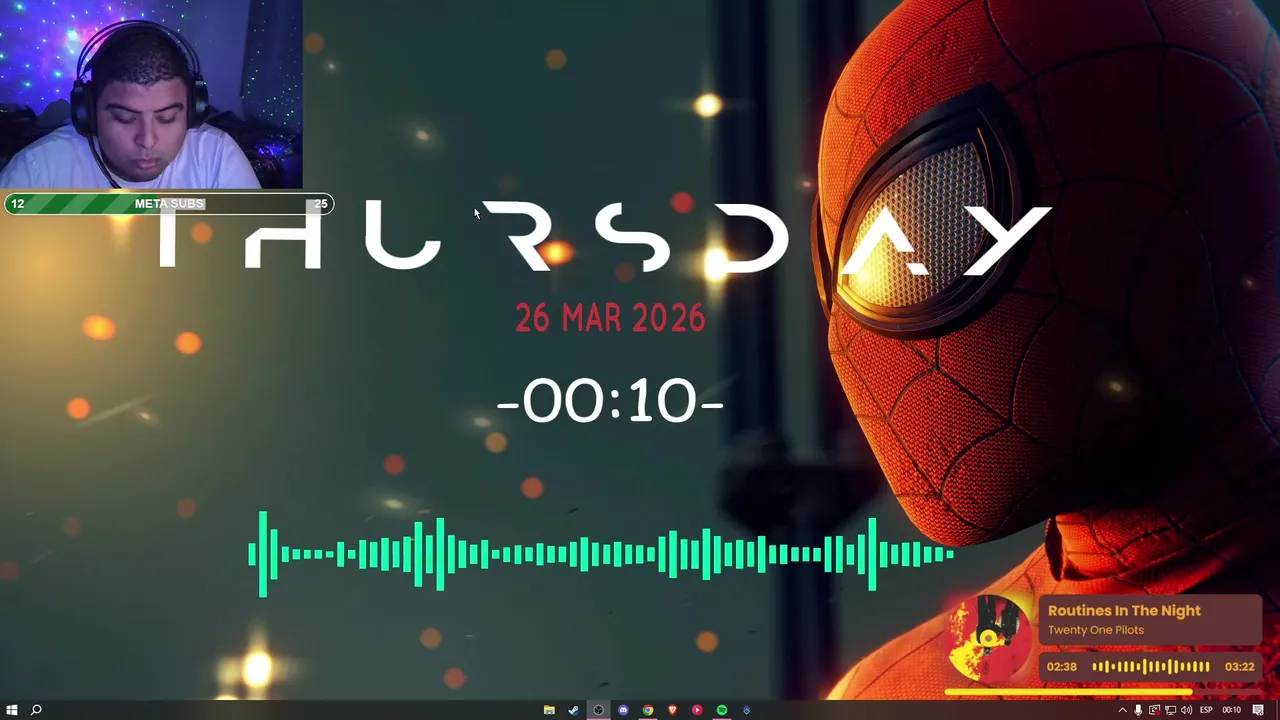
Task: Click the elapsed time 02:38
Action: tap(1062, 667)
